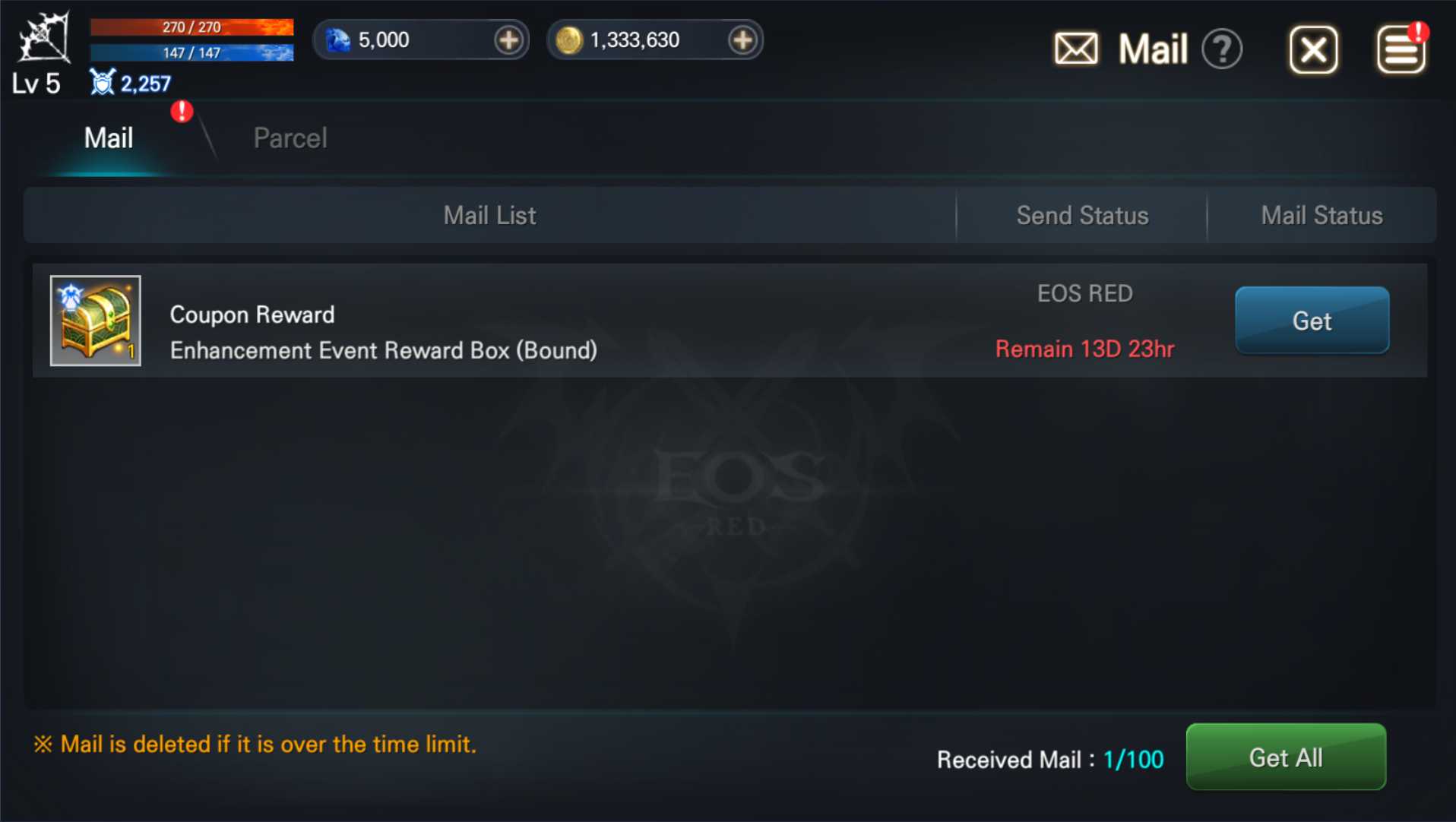Select the Mail tab

point(109,138)
